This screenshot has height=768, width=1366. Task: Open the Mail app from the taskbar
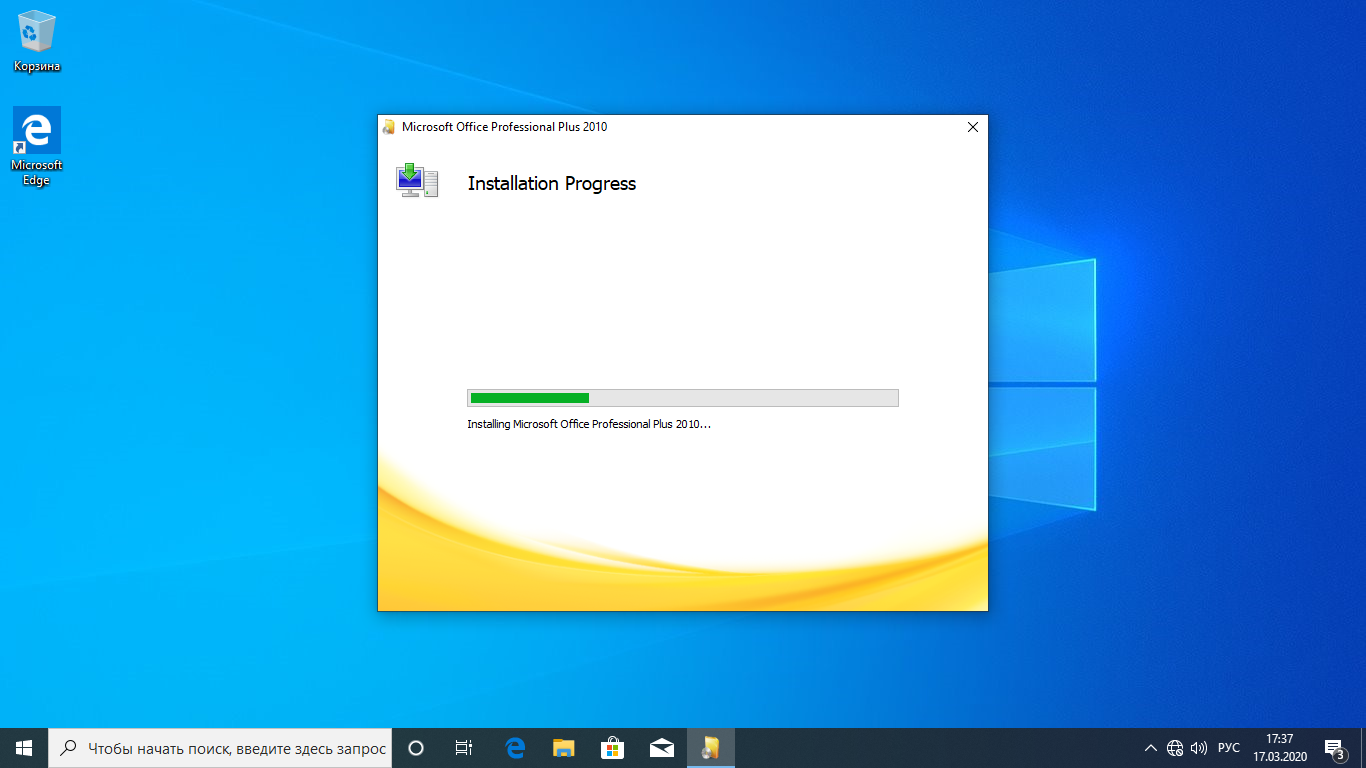tap(661, 748)
